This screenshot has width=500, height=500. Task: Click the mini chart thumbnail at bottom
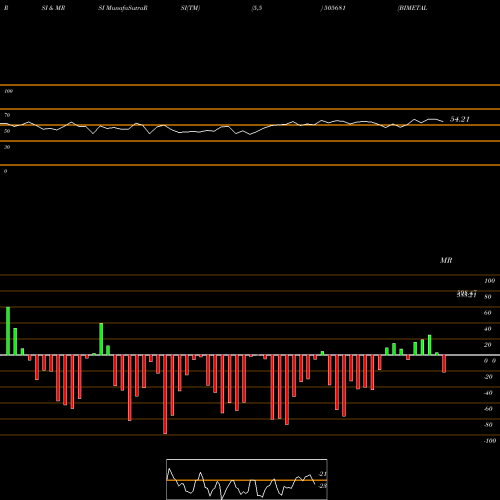pyautogui.click(x=247, y=479)
